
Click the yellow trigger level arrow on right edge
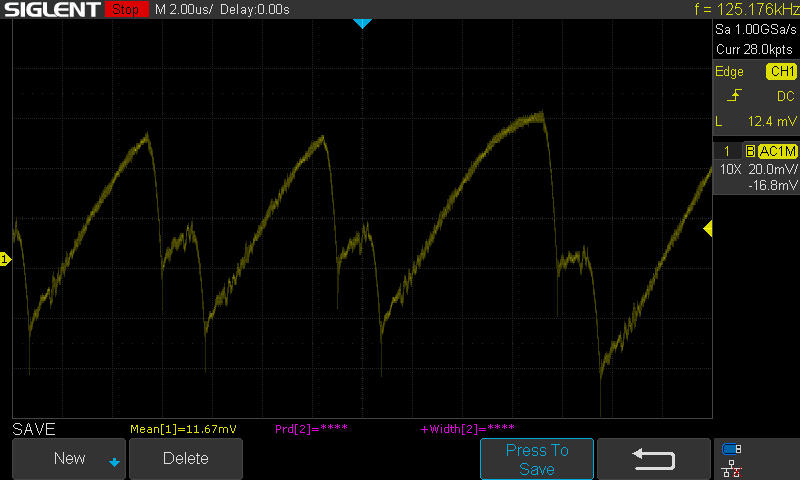pos(707,229)
